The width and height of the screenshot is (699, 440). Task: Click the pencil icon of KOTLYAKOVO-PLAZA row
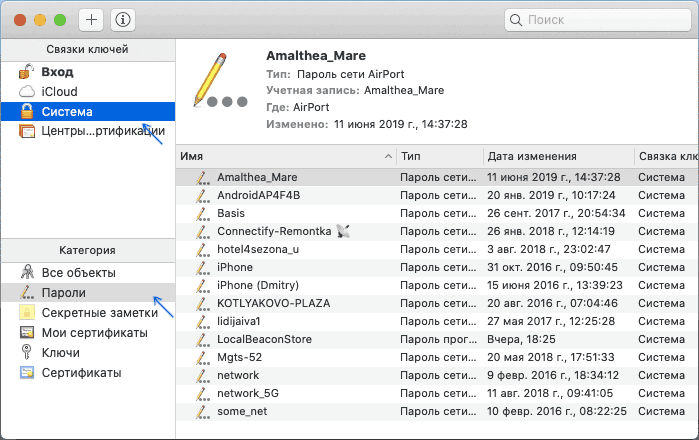[203, 303]
